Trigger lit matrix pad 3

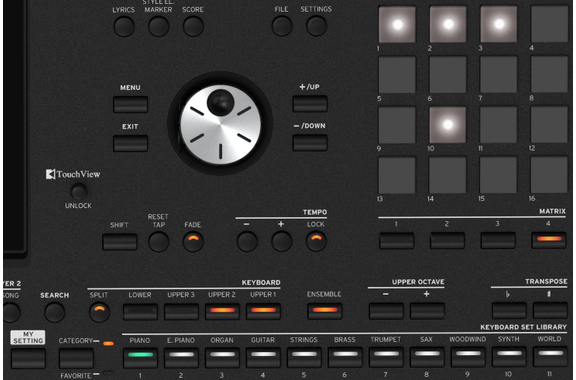498,24
